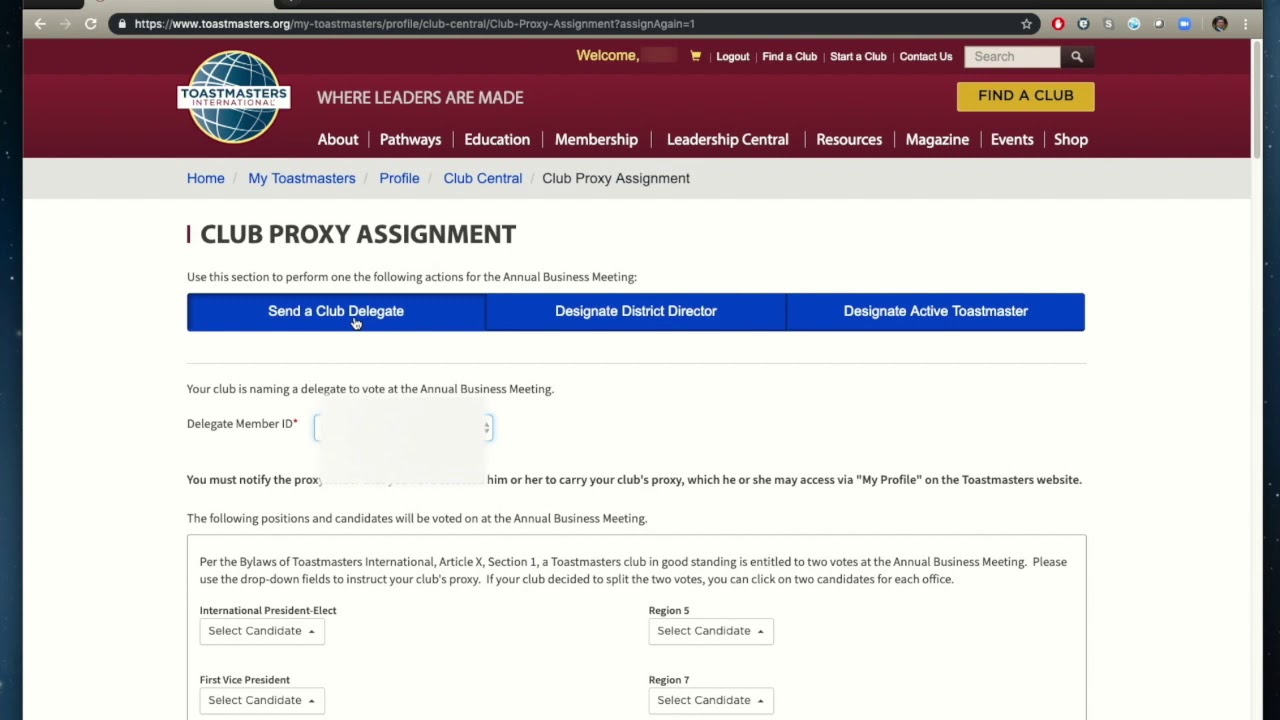The image size is (1280, 720).
Task: Open International President-Elect Select Candidate dropdown
Action: point(262,631)
